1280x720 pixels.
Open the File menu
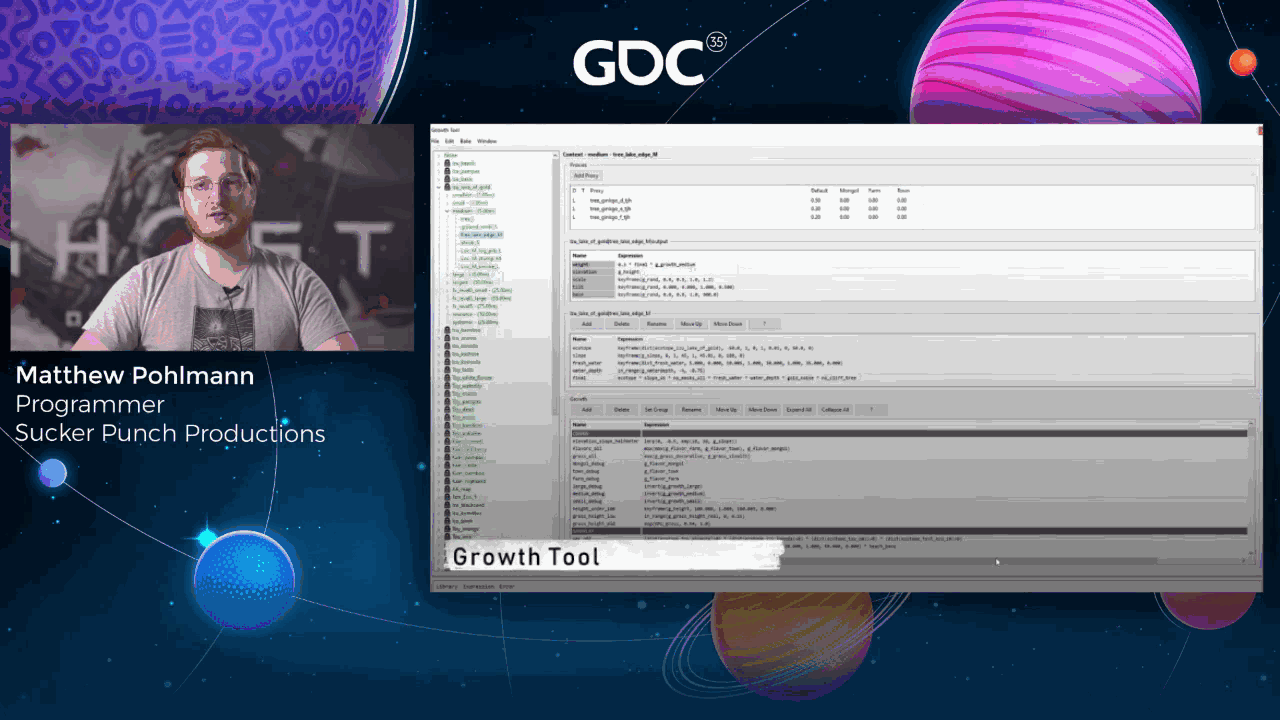click(435, 141)
